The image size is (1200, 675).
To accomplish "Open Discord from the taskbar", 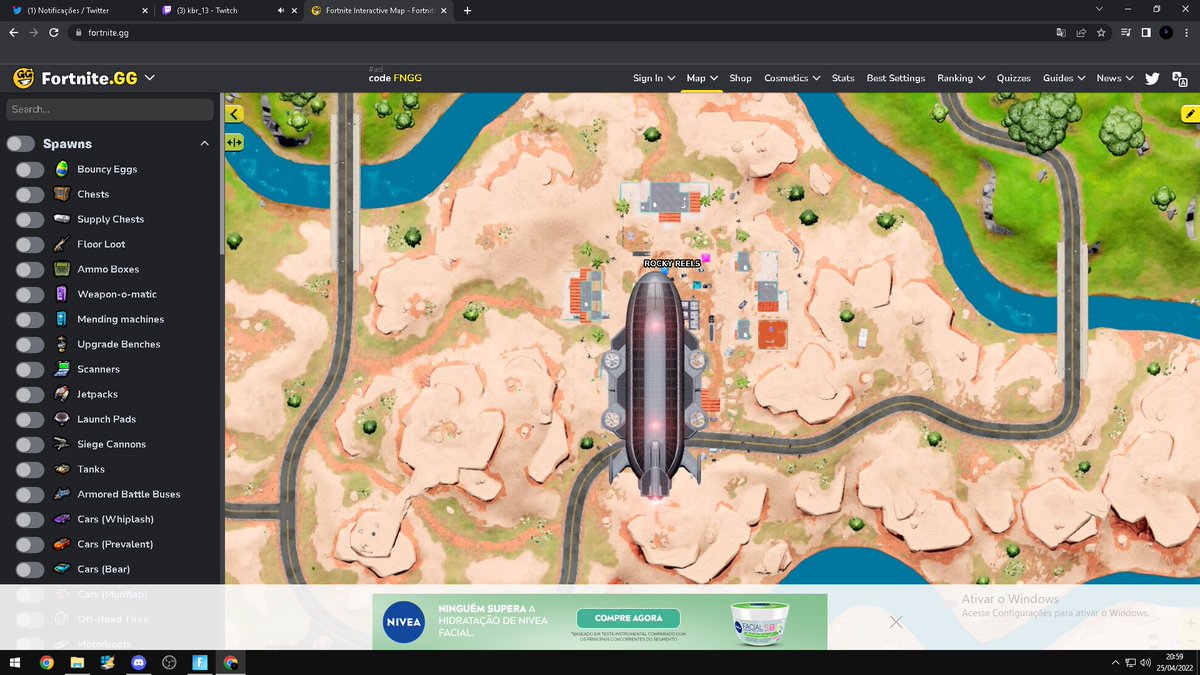I will [x=139, y=662].
